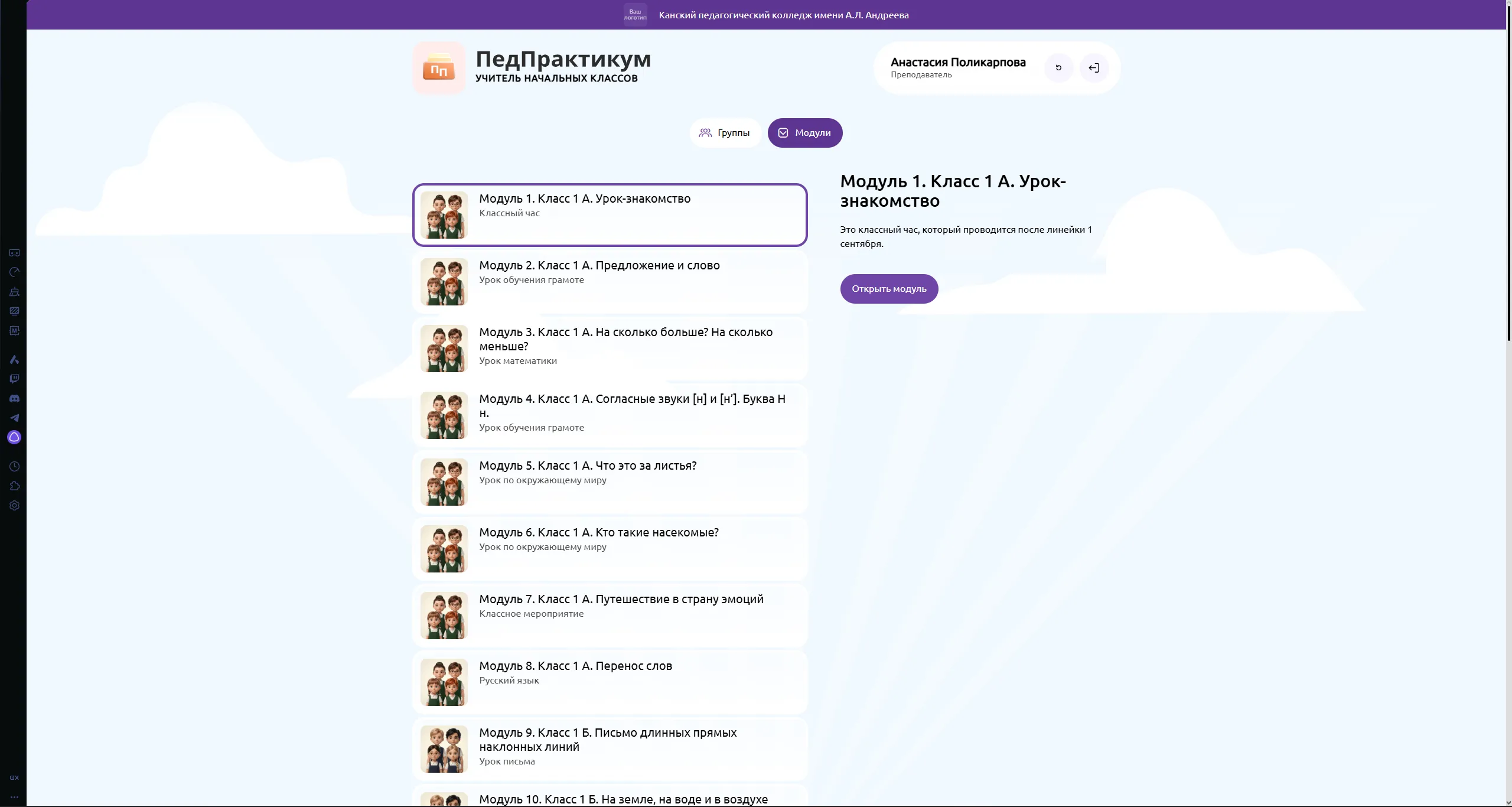
Task: Select Модуль 7 Путешествие в страну эмоций
Action: [610, 616]
